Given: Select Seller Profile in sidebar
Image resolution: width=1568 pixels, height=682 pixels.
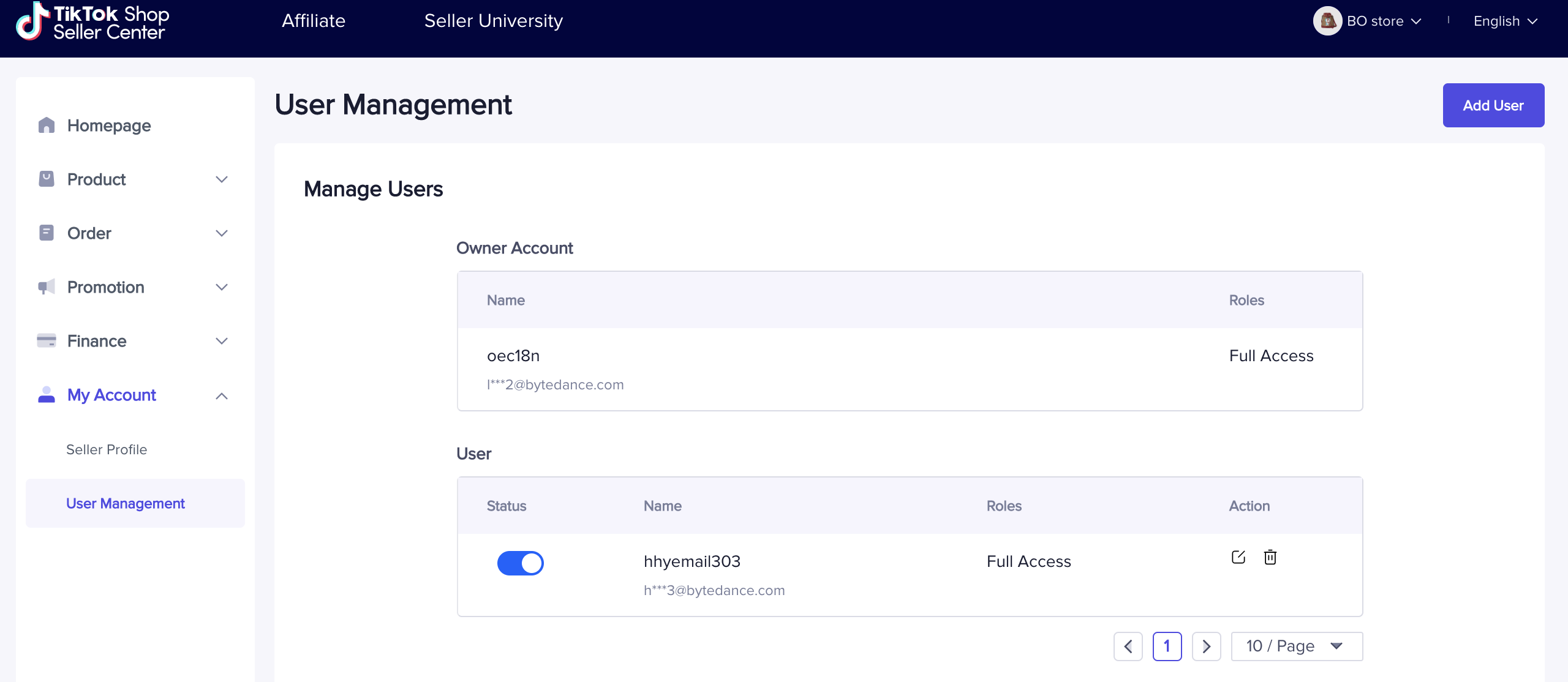Looking at the screenshot, I should pos(107,449).
